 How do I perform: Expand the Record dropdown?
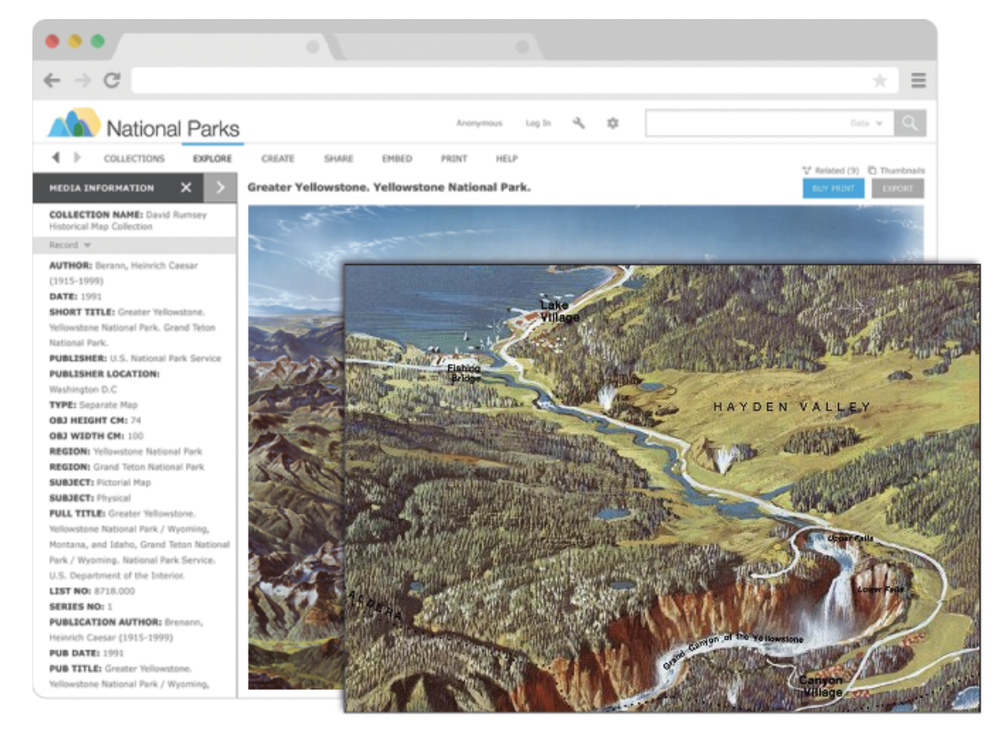pyautogui.click(x=70, y=245)
